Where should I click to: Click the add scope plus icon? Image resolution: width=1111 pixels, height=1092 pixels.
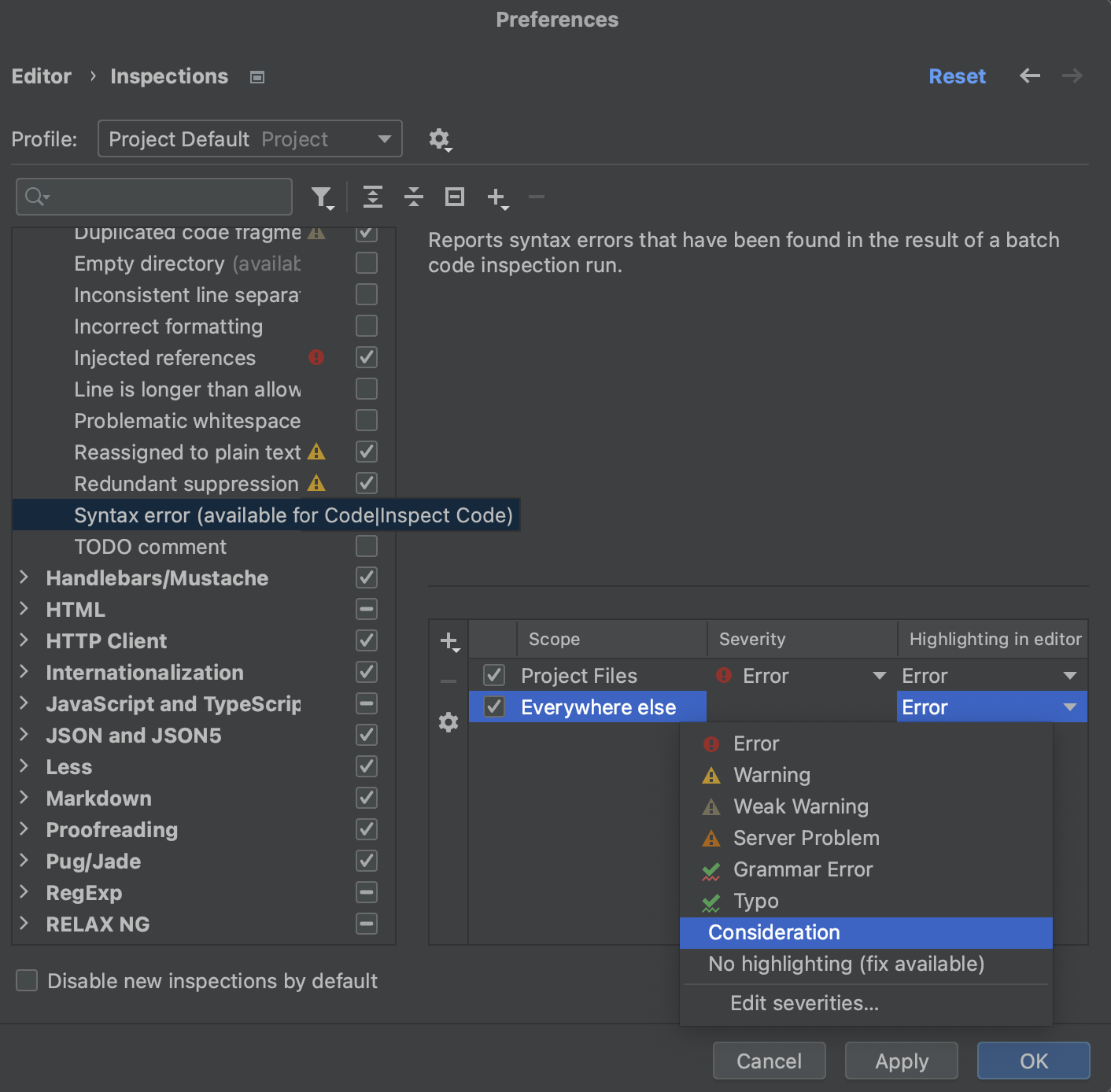click(449, 641)
